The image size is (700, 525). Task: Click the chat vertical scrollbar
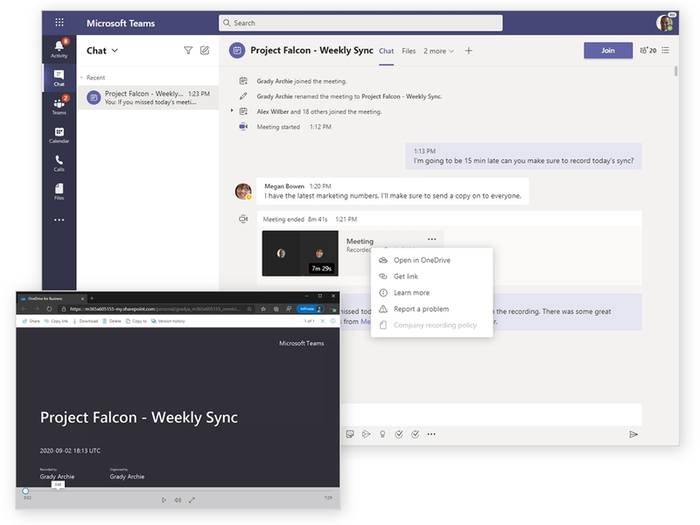click(676, 71)
